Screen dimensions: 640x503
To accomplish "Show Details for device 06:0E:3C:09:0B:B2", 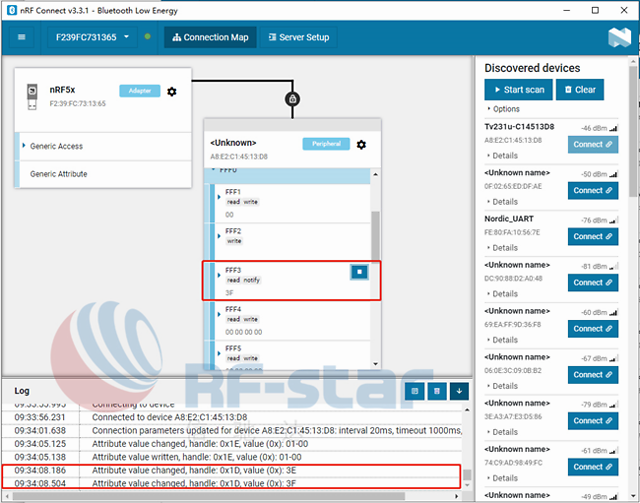I will 502,386.
